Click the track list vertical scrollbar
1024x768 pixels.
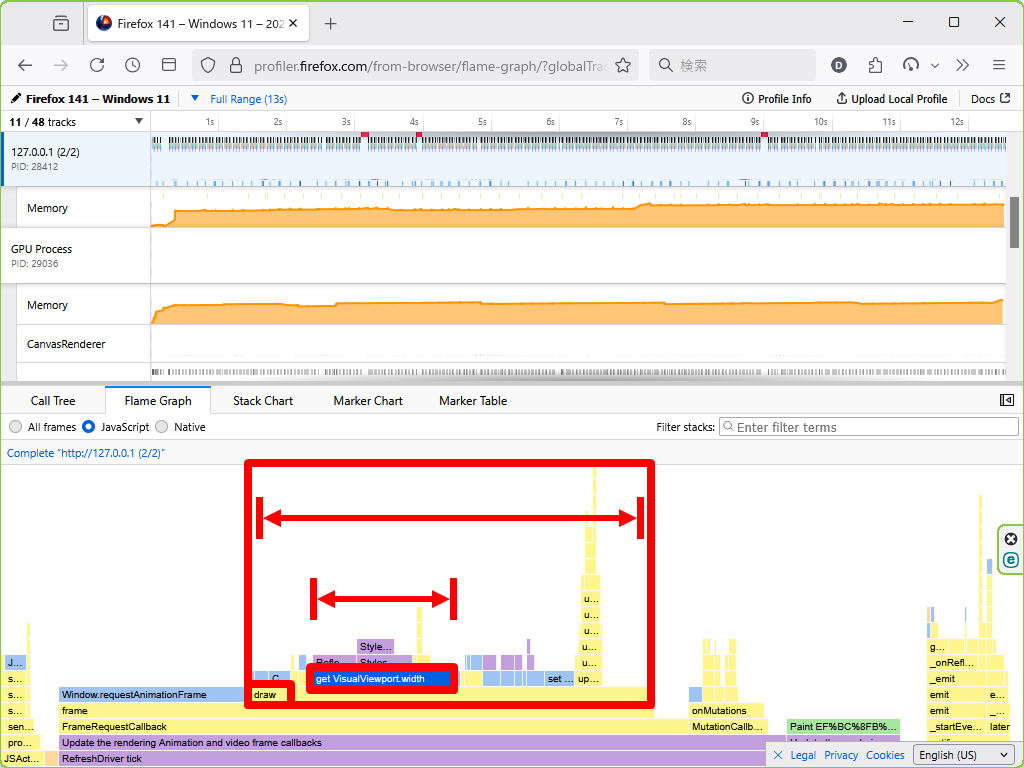click(x=1014, y=222)
